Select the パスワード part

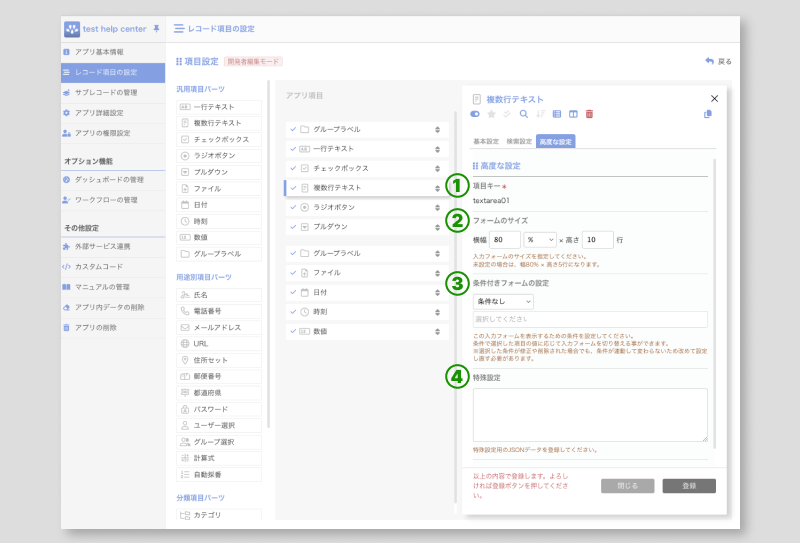point(219,409)
